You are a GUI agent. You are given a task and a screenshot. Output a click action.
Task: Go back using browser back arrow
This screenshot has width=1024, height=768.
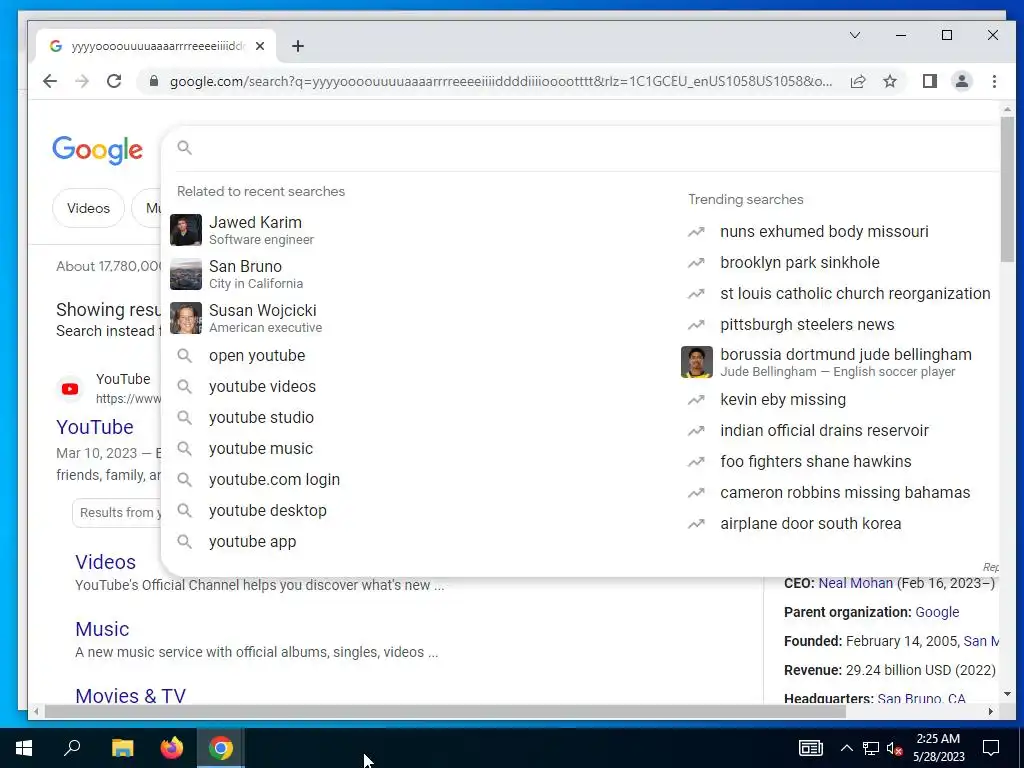(x=50, y=81)
